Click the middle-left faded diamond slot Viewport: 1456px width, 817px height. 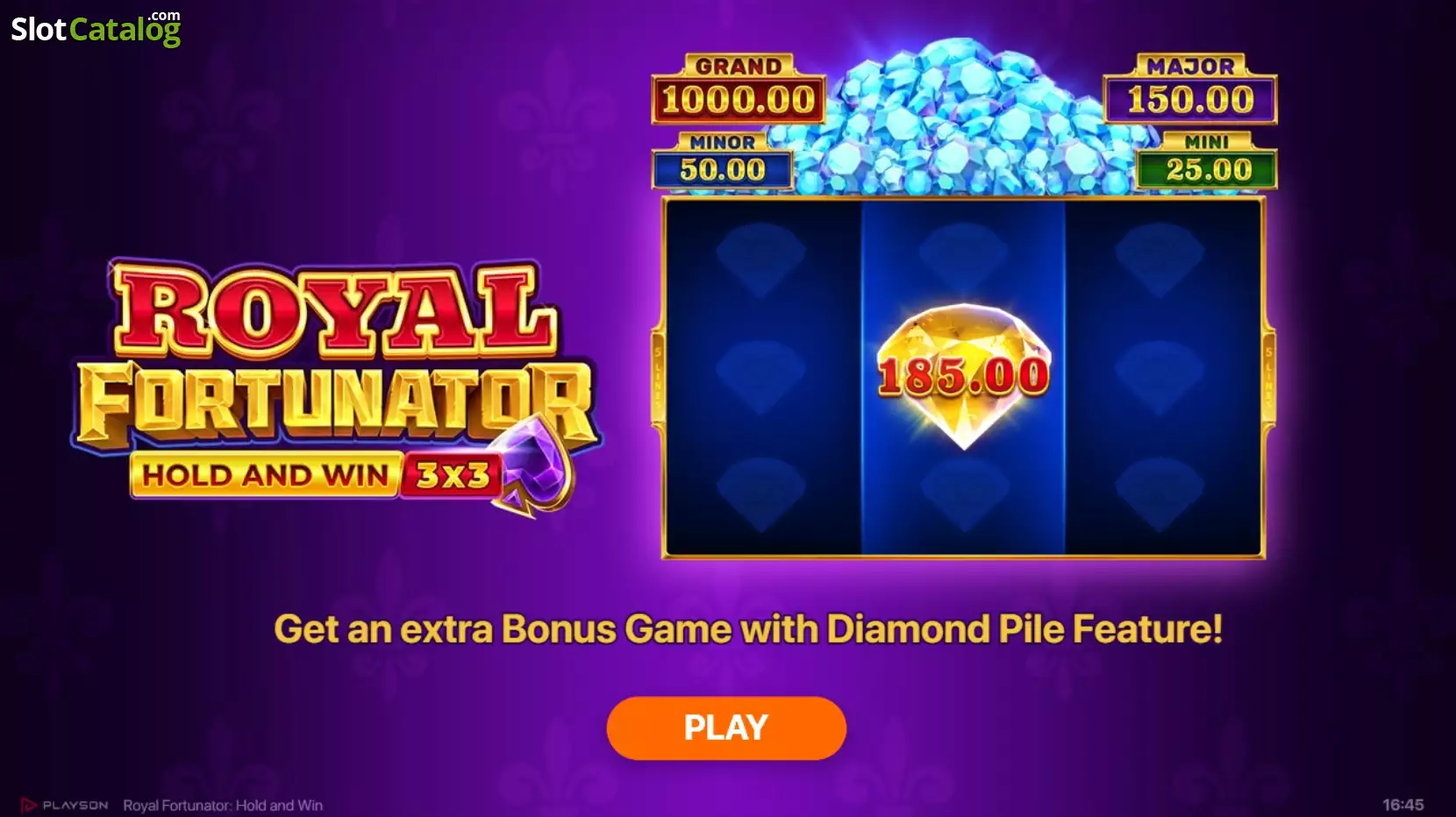pyautogui.click(x=760, y=377)
